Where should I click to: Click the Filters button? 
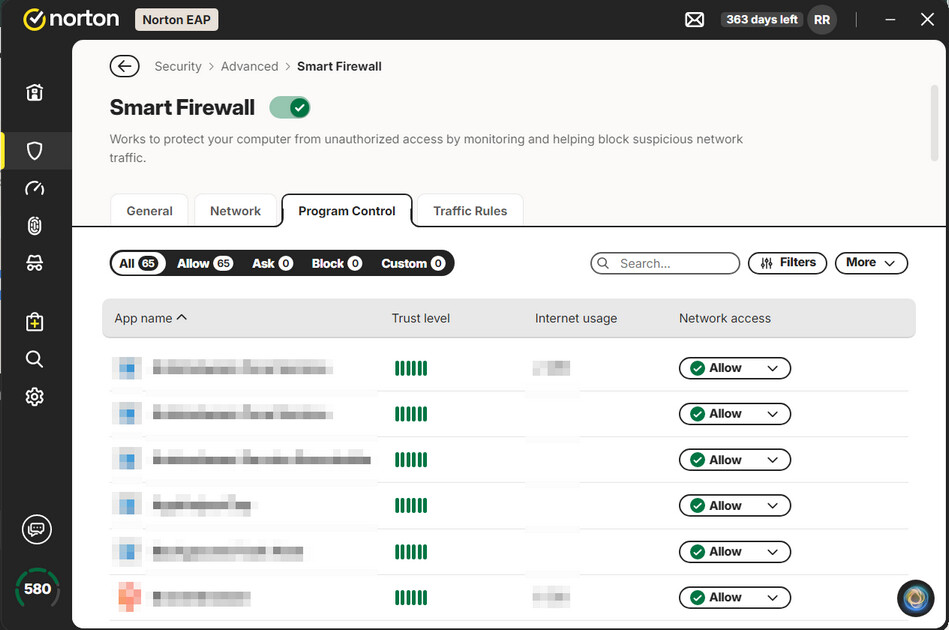point(787,263)
